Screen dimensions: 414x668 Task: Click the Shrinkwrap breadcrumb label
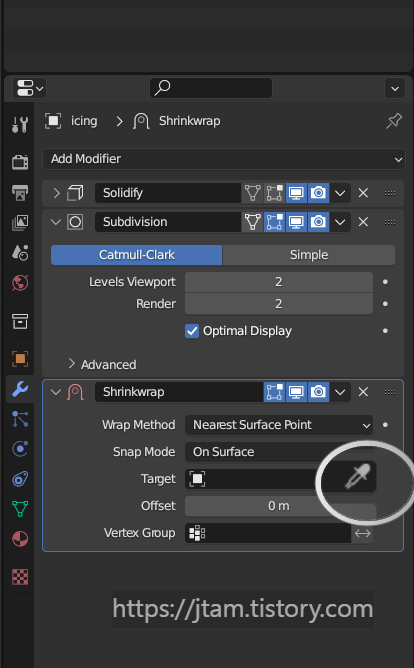point(190,121)
